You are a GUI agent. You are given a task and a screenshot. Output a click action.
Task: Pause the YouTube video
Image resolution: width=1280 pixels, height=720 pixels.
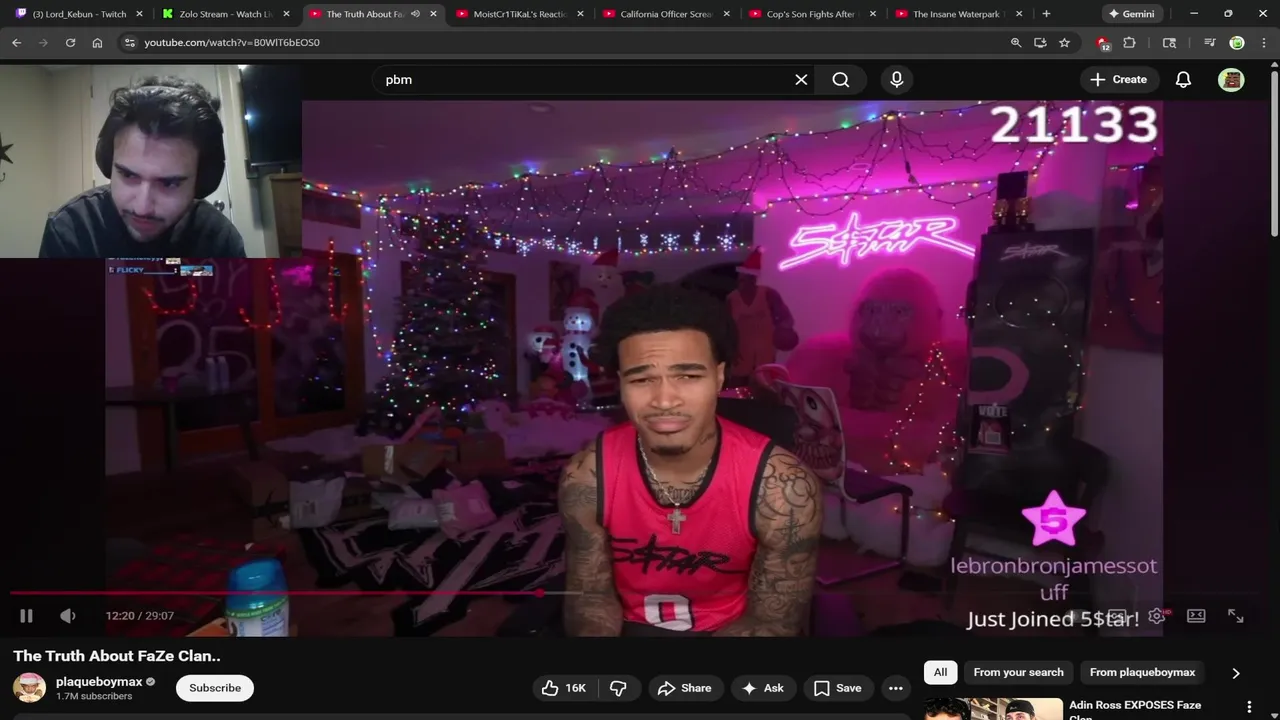pos(26,616)
